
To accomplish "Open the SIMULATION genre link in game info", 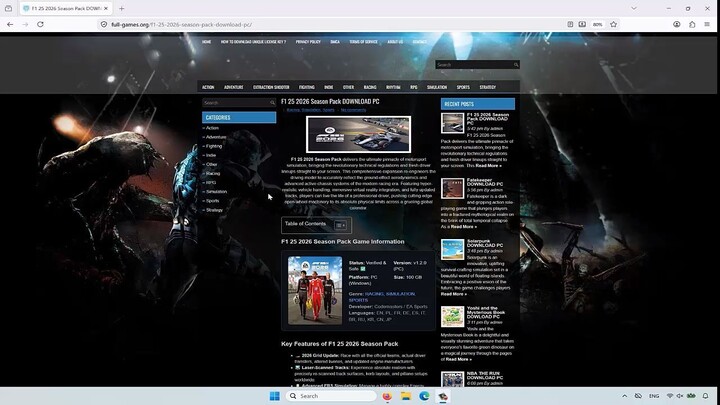I will click(x=401, y=294).
